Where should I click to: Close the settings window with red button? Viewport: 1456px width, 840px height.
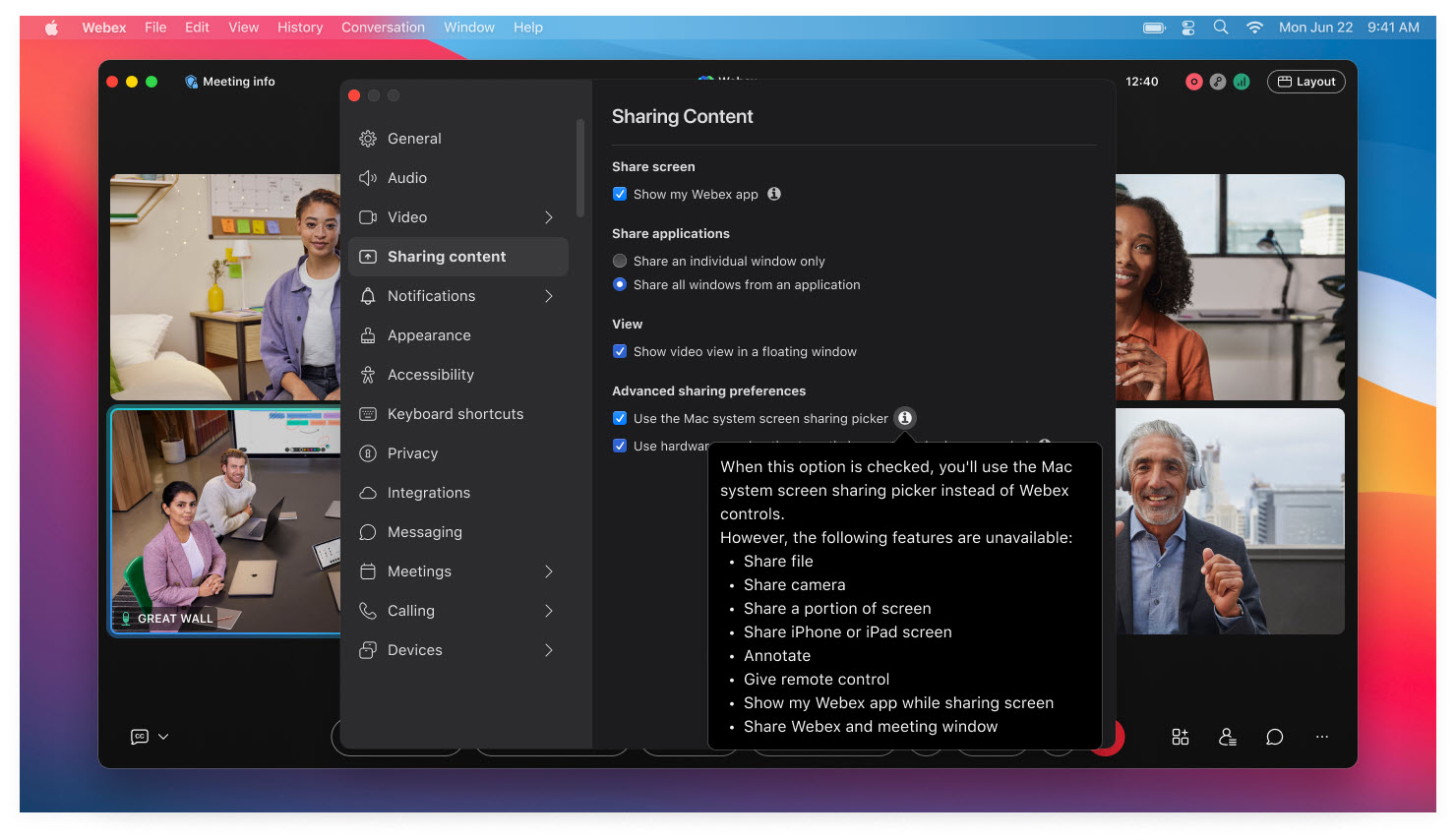pyautogui.click(x=354, y=95)
